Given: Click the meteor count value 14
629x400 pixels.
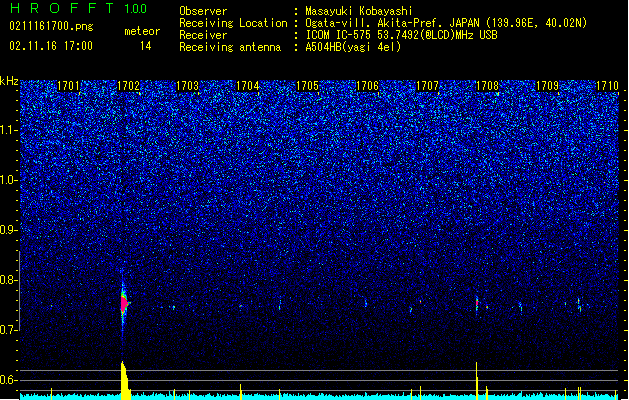Looking at the screenshot, I should 146,46.
